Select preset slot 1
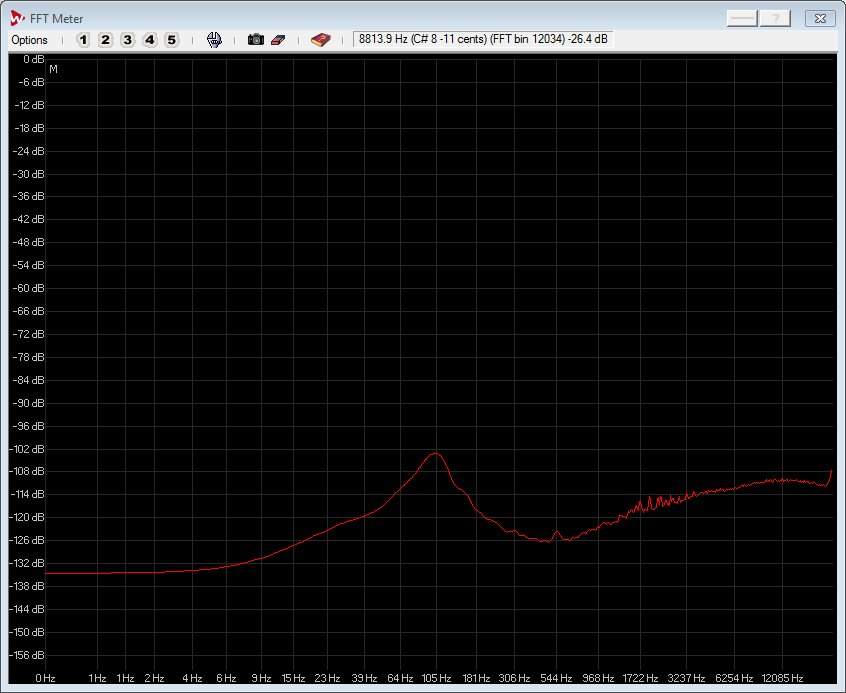This screenshot has width=846, height=693. point(83,40)
